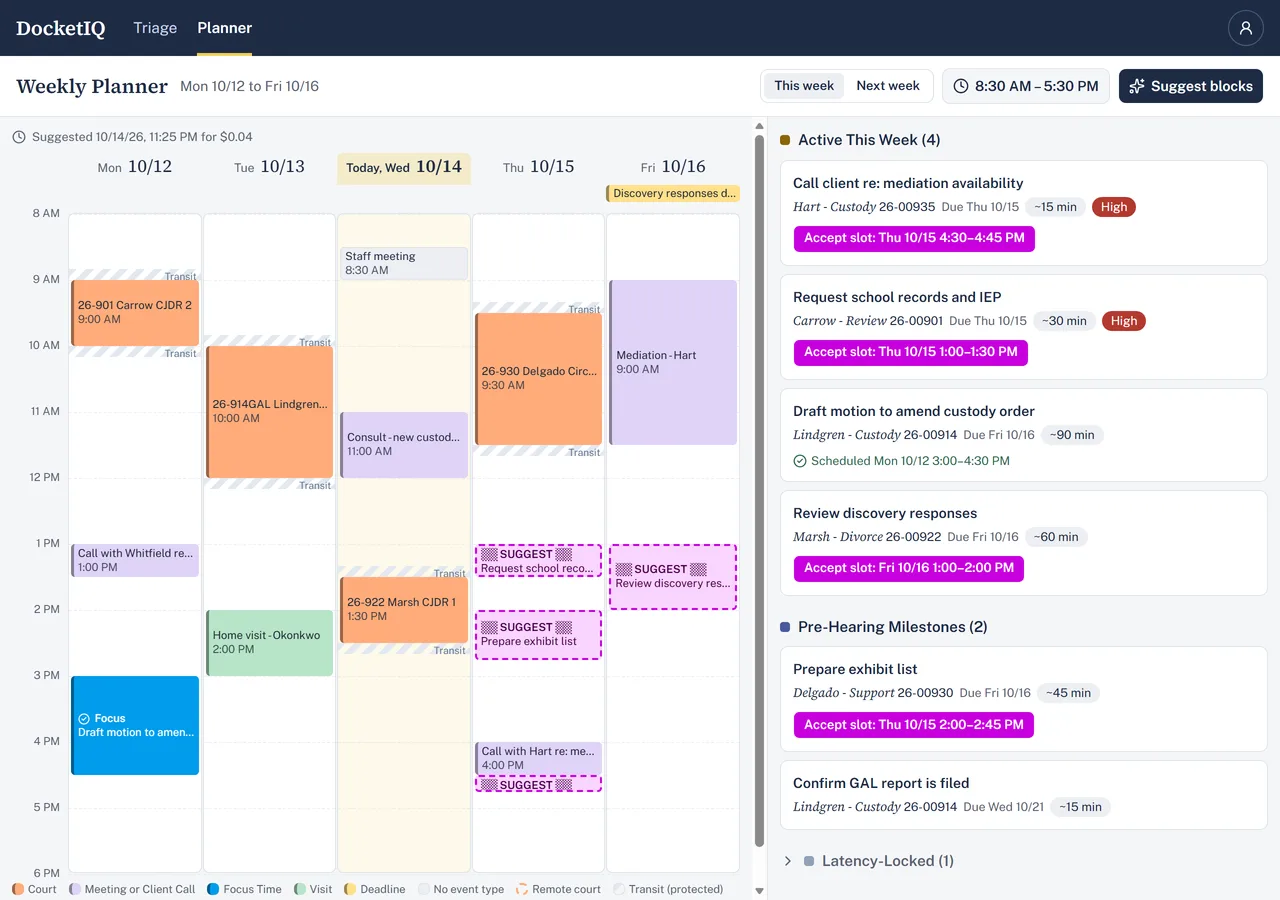Screen dimensions: 1280x900
Task: Open the Focus Draft motion block
Action: pyautogui.click(x=135, y=725)
